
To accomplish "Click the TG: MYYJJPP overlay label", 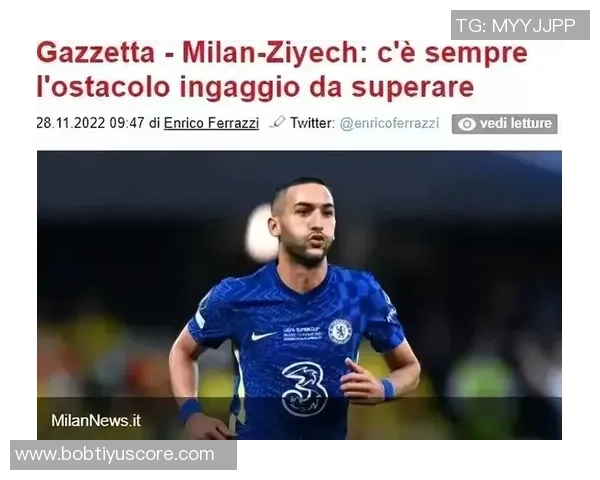I will coord(520,25).
